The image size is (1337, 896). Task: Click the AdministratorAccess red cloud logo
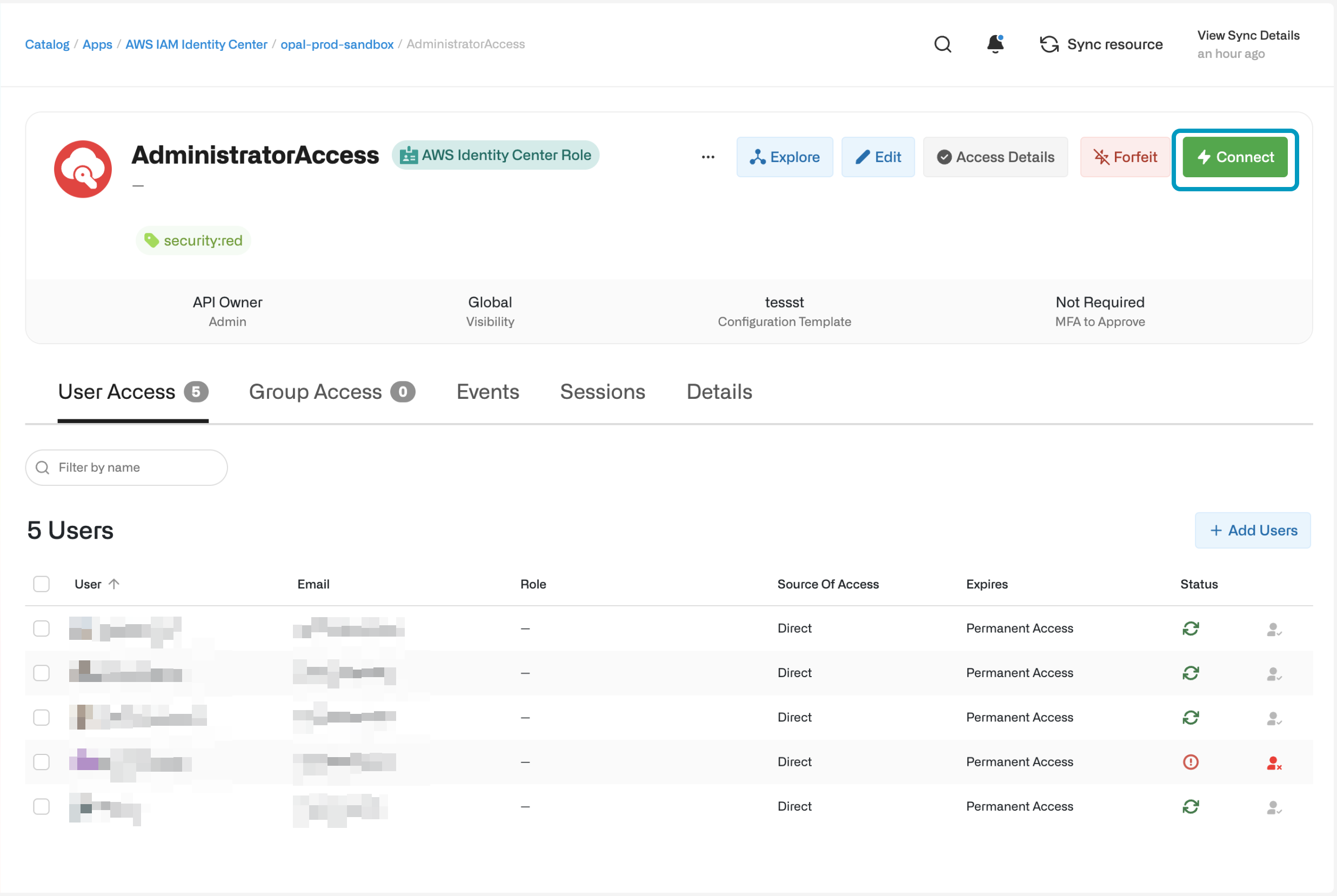(83, 169)
